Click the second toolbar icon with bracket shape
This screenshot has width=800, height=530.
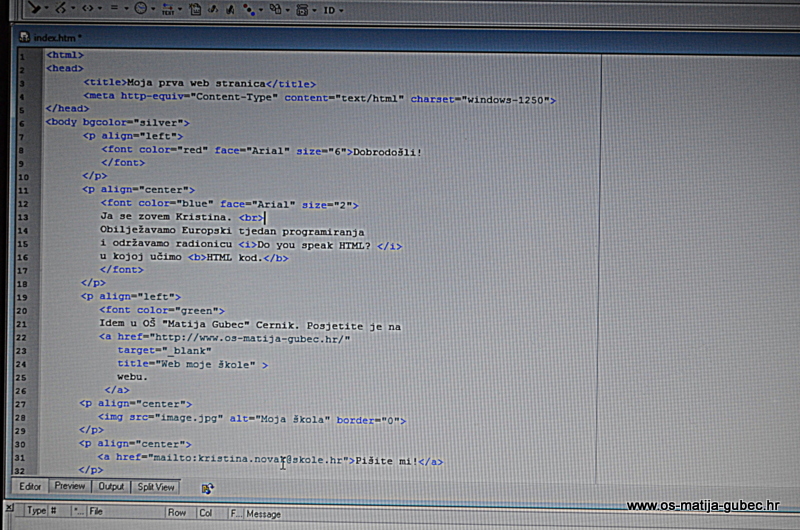[61, 8]
